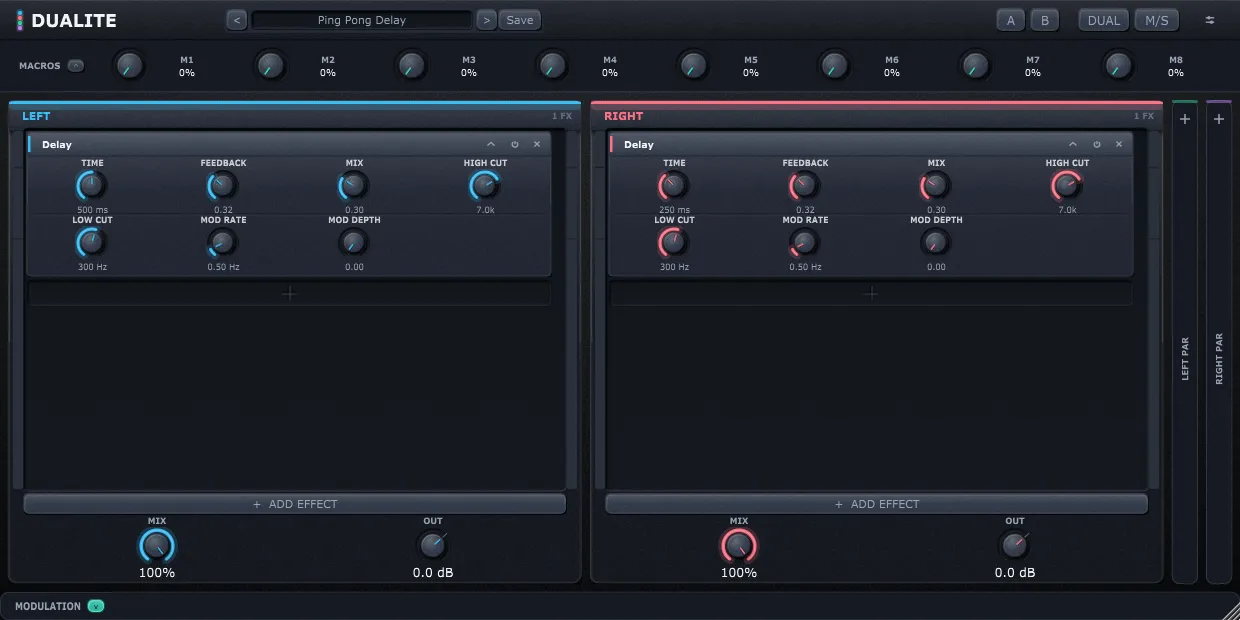Click the RIGHT PAR vertical label

(1219, 359)
